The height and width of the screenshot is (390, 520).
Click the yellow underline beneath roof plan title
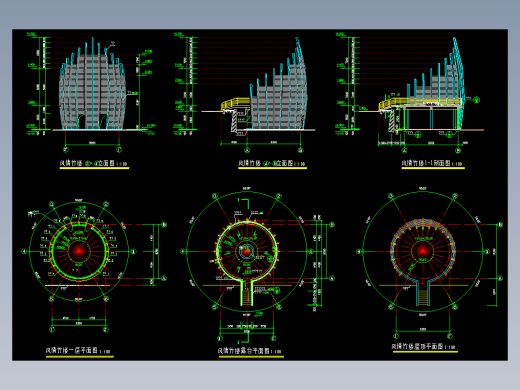click(x=425, y=351)
